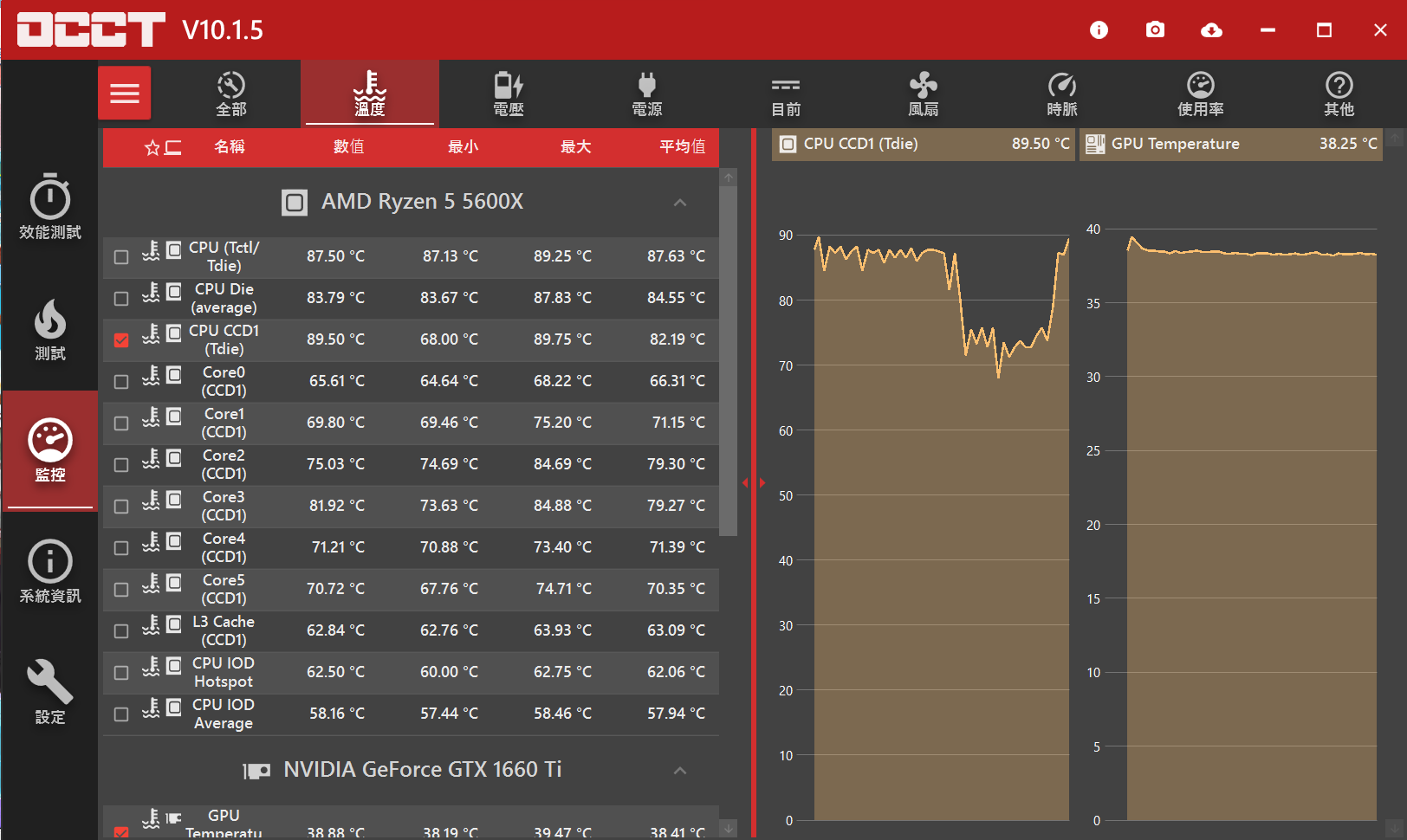Click chip icon on L3 Cache (CCD1) row

[x=174, y=624]
